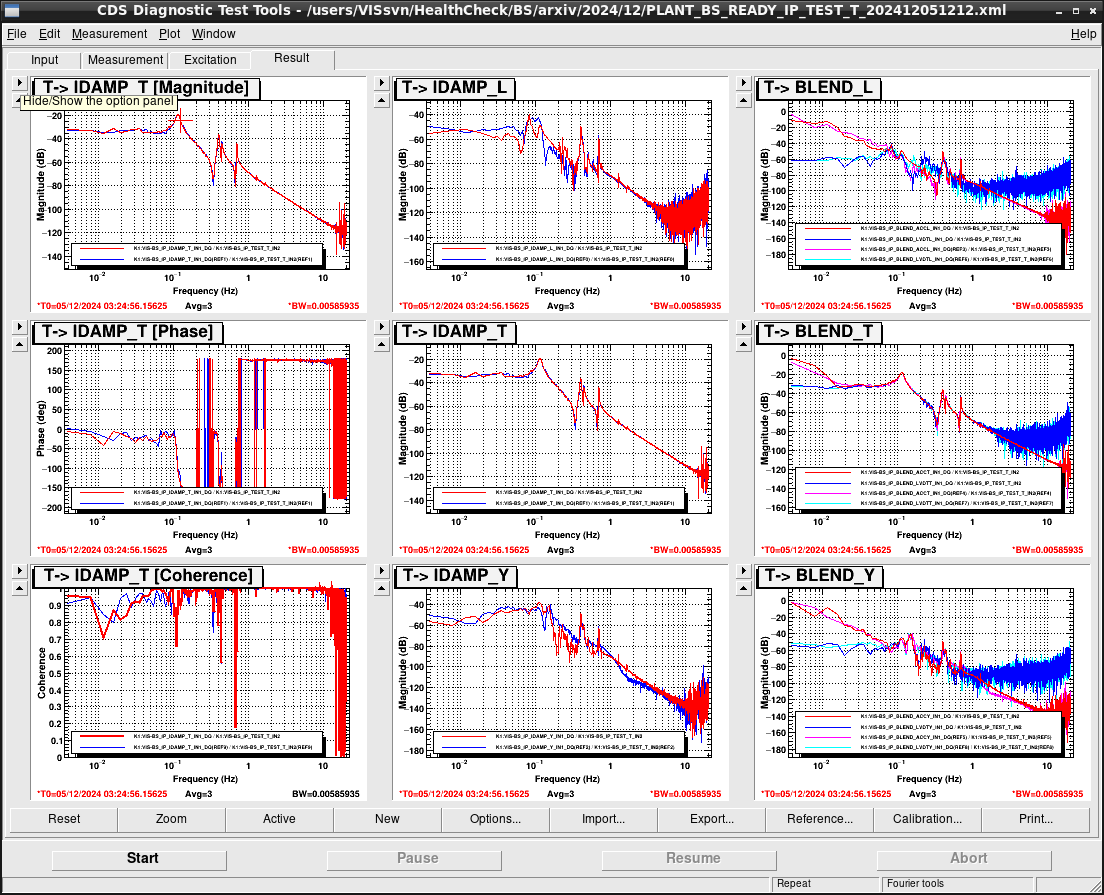Show option panel for T-> IDAMP_Y plot

tap(382, 571)
